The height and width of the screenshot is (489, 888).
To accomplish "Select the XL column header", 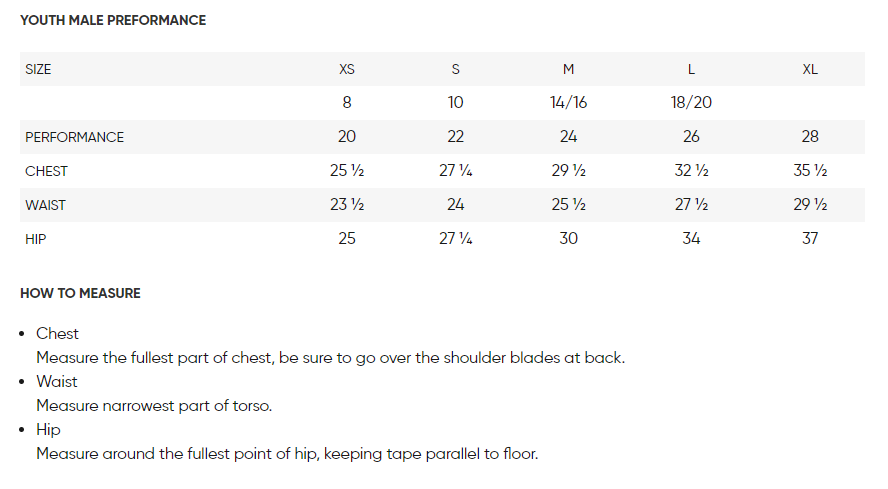I will 810,69.
